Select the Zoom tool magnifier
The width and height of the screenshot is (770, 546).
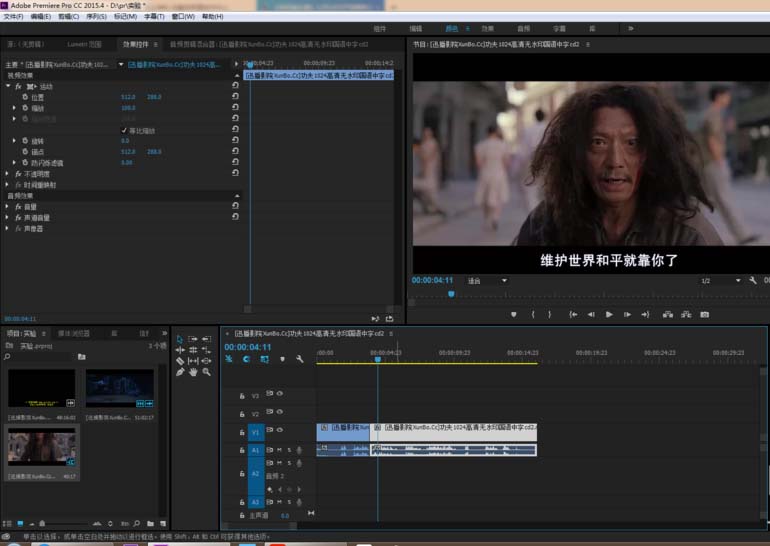tap(206, 372)
